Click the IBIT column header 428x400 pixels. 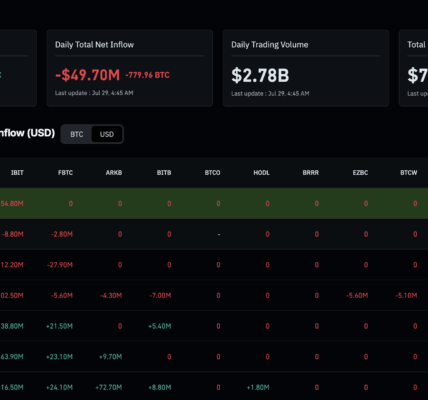[17, 173]
